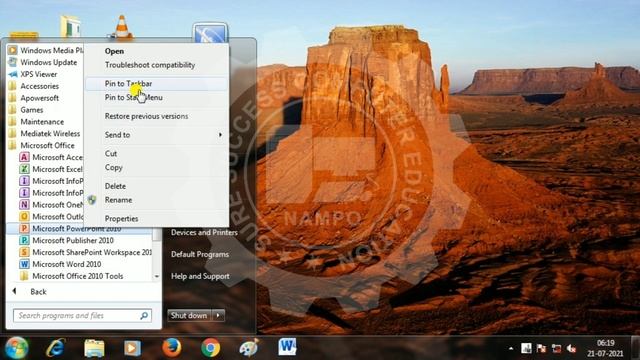
Task: Show hidden system tray icons arrow
Action: tap(511, 349)
